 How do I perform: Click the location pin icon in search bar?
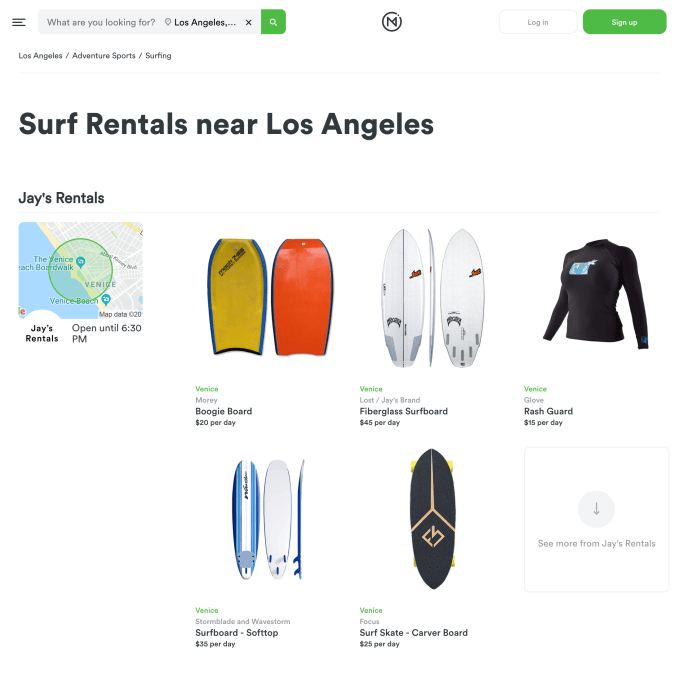click(168, 22)
